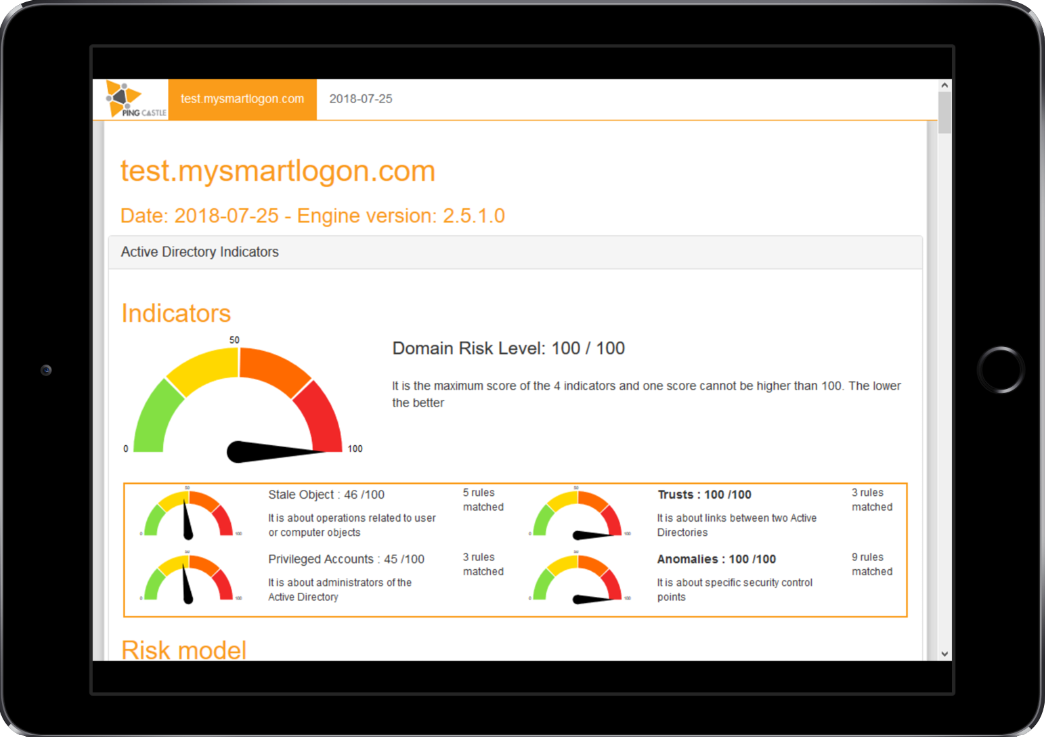
Task: Click the Anomalies gauge chart
Action: [579, 576]
